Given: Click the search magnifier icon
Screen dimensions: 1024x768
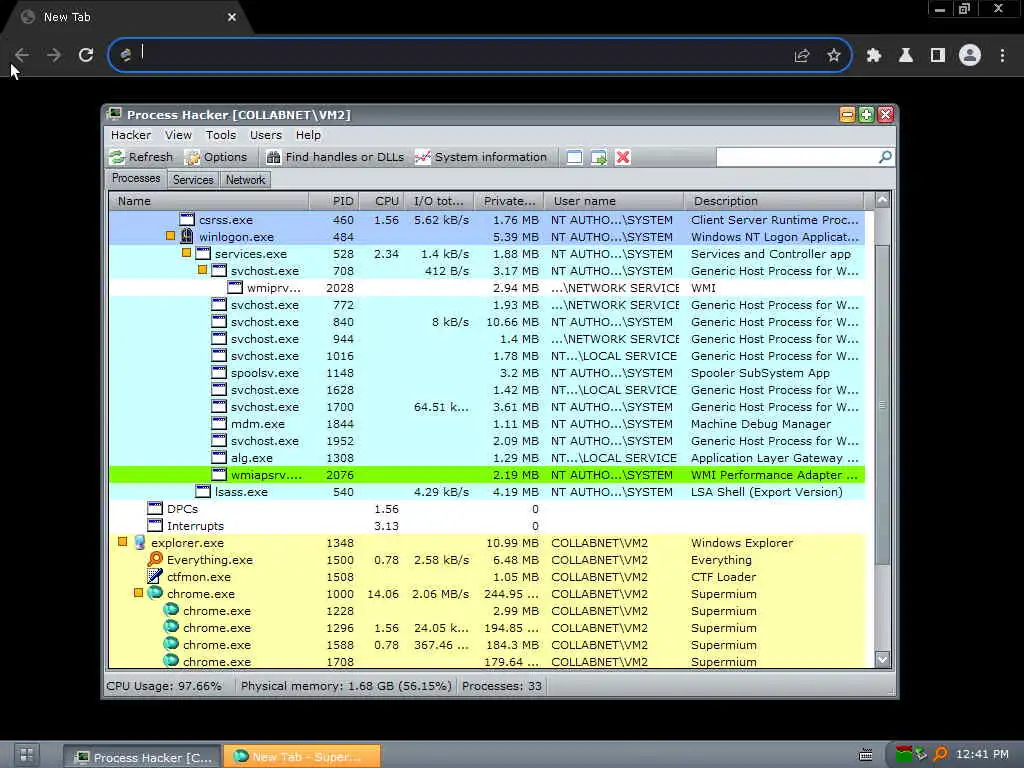Looking at the screenshot, I should click(885, 157).
